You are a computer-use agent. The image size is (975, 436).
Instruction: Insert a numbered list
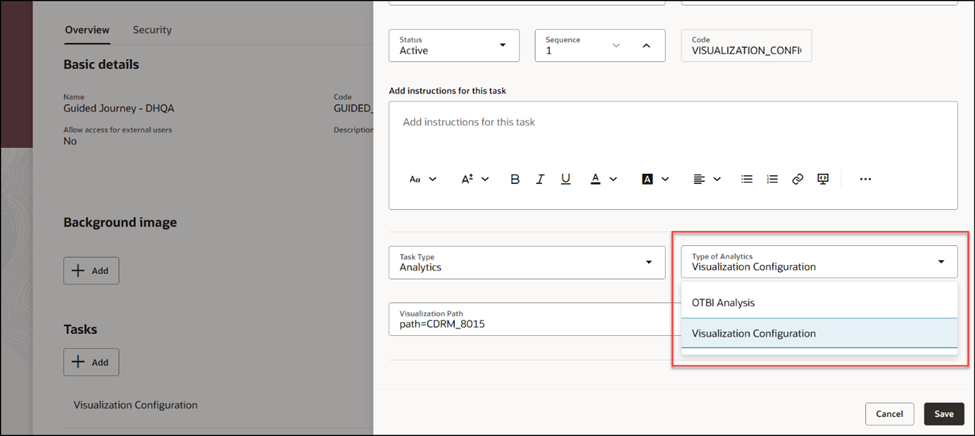(x=772, y=179)
